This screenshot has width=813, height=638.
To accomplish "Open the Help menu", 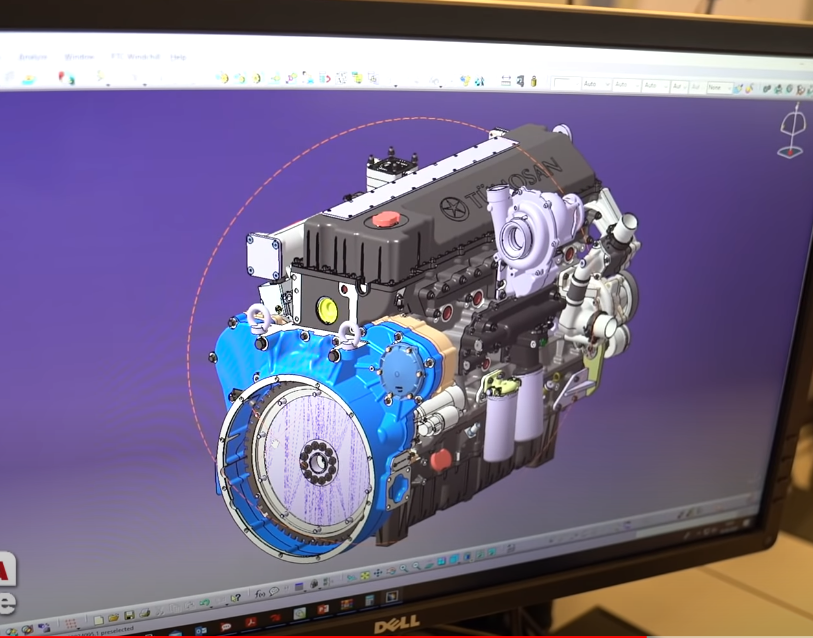I will pyautogui.click(x=178, y=57).
